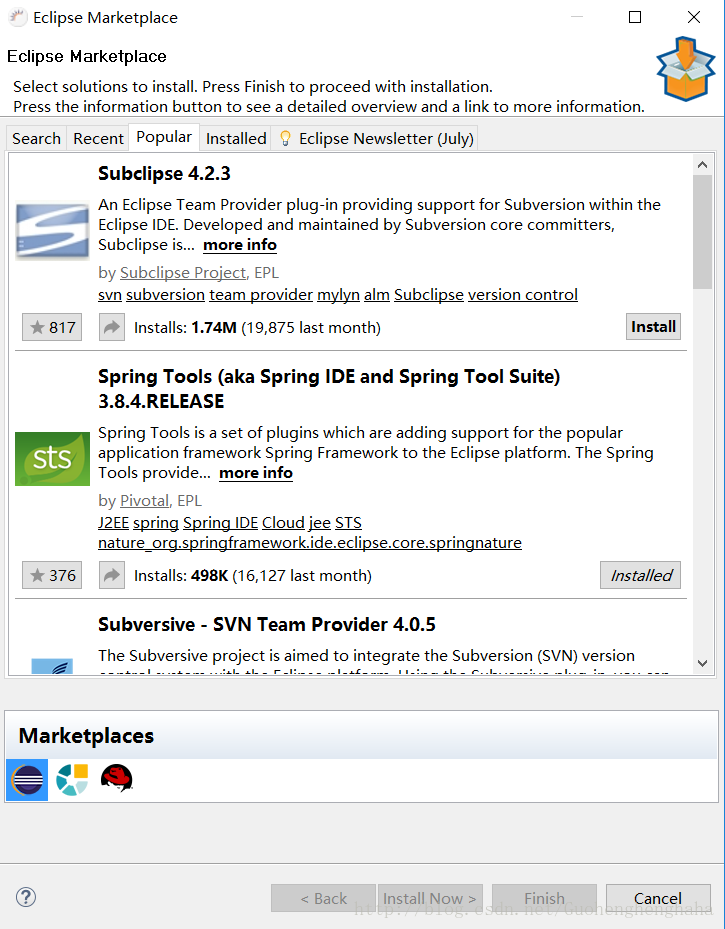Click the Subversive - SVN Team Provider 4.0.5 title
This screenshot has width=725, height=929.
click(x=267, y=624)
